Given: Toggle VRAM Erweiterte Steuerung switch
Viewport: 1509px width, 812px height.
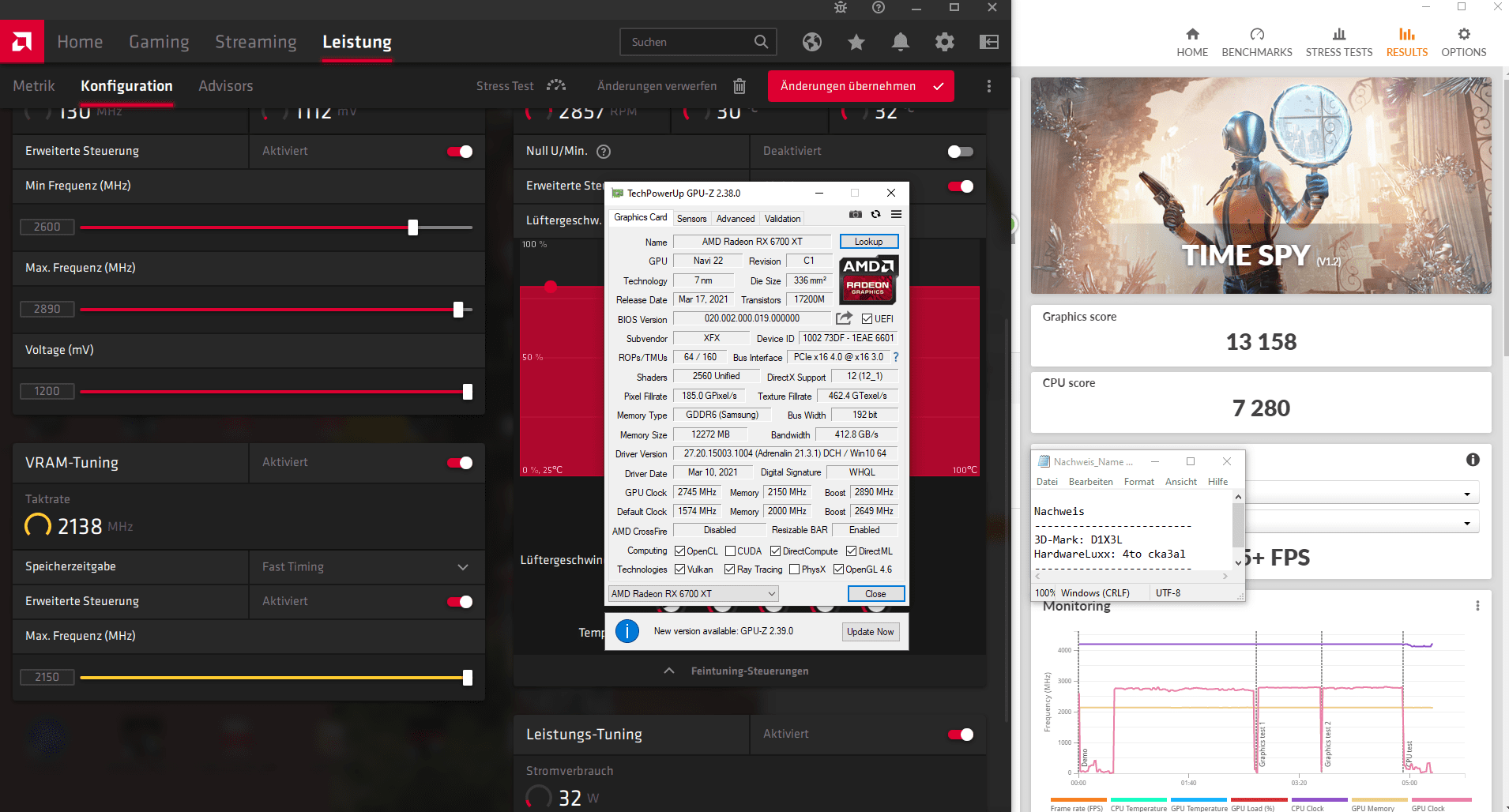Looking at the screenshot, I should [x=460, y=602].
